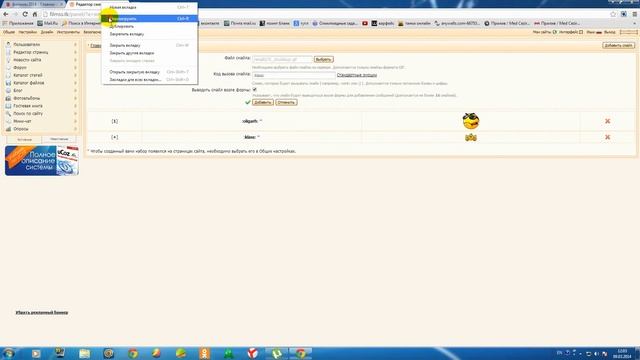Click the Опросы chart icon
640x360 pixels.
8,129
